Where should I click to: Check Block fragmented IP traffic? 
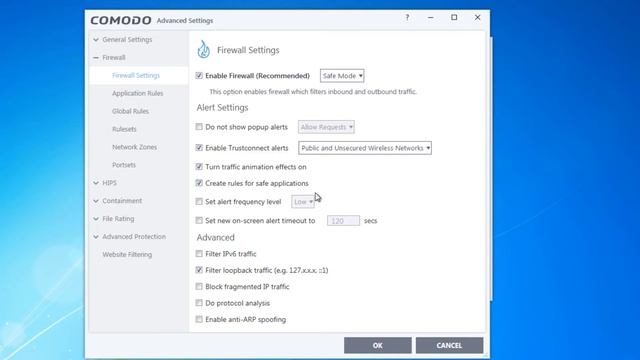(x=199, y=287)
